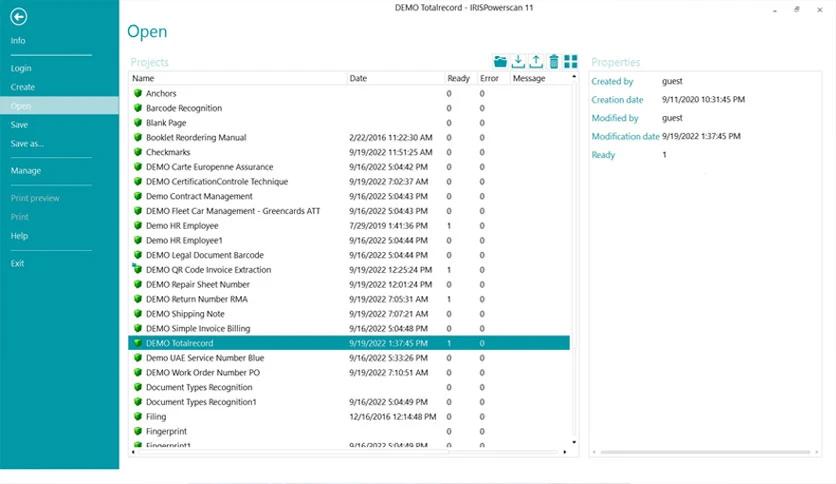This screenshot has width=836, height=484.
Task: Click the icon beside Barcode Recognition
Action: [x=138, y=108]
